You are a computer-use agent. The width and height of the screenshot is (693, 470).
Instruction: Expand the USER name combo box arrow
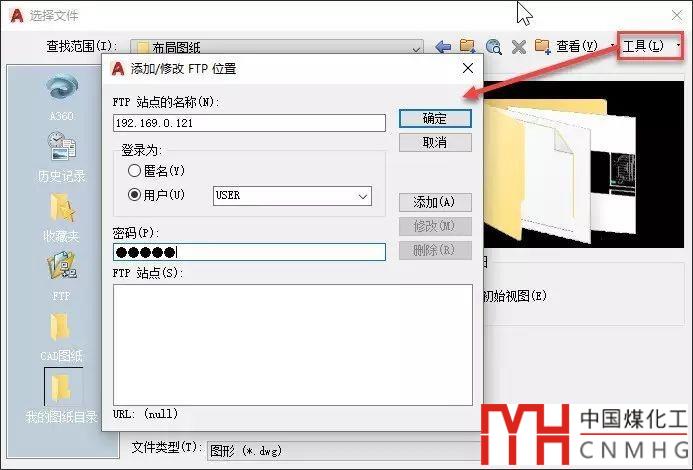tap(363, 196)
